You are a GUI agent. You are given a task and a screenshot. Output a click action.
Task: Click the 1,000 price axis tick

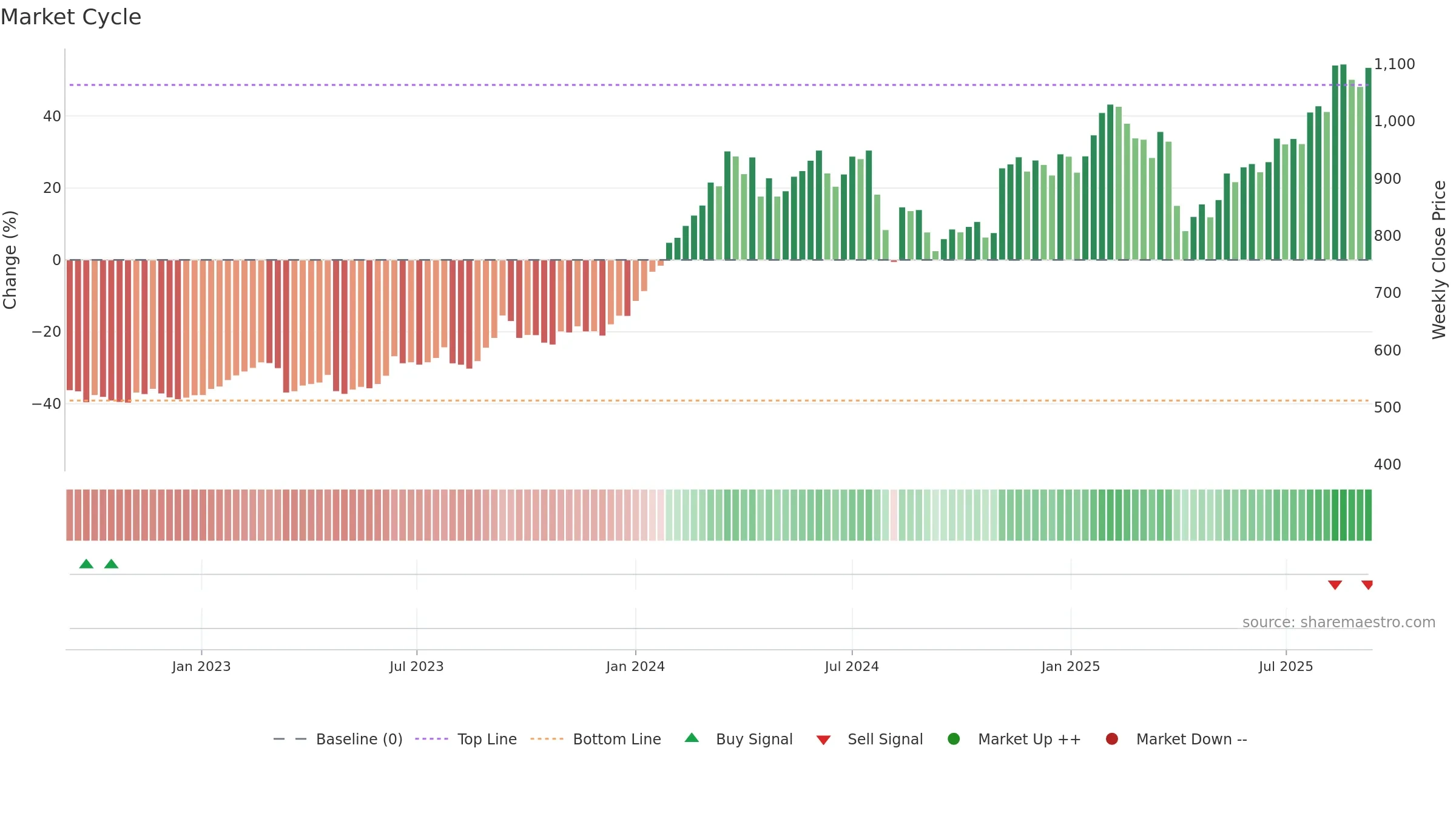[x=1395, y=121]
